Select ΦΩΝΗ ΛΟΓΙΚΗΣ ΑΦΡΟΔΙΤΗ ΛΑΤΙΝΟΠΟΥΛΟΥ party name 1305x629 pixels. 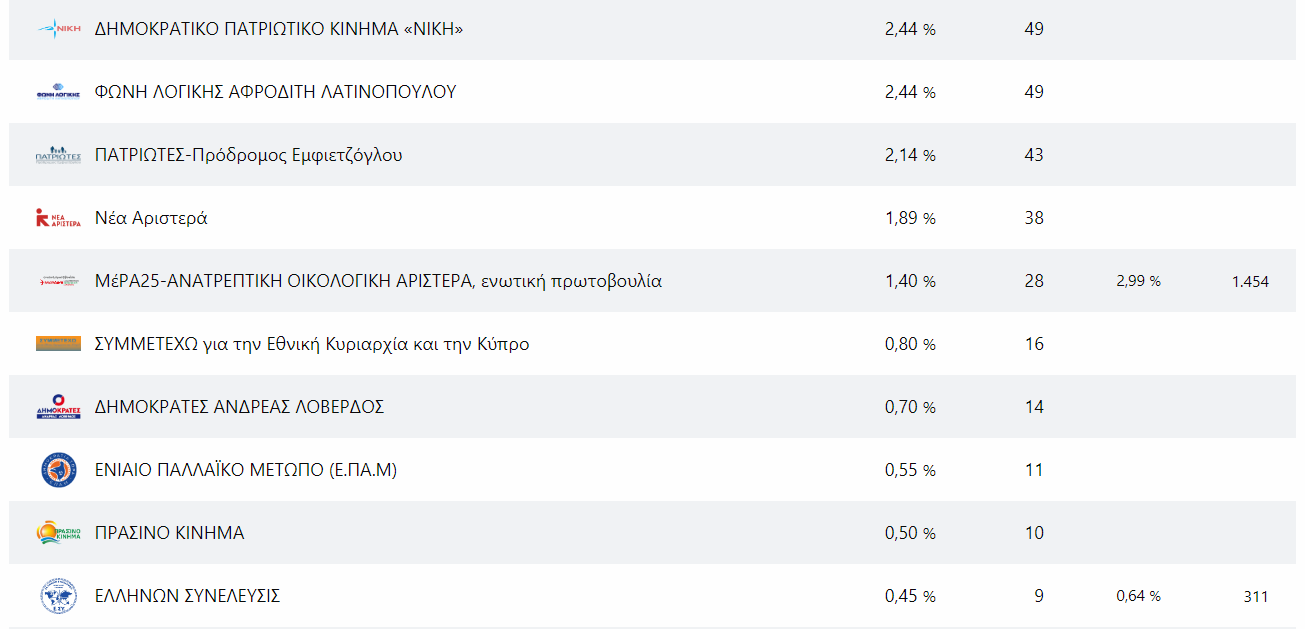tap(275, 92)
